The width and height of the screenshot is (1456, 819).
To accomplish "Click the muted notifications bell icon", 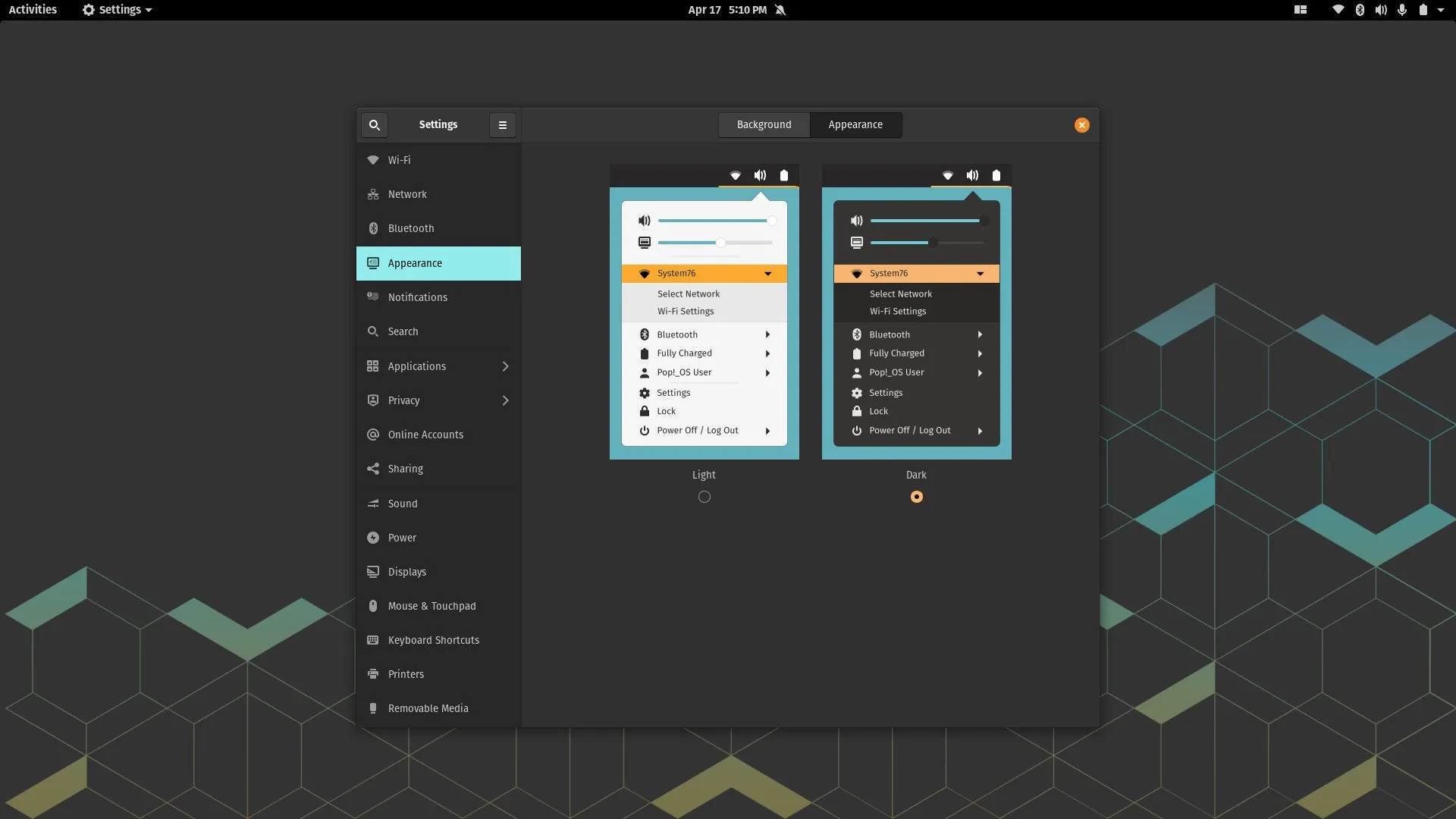I will tap(780, 10).
